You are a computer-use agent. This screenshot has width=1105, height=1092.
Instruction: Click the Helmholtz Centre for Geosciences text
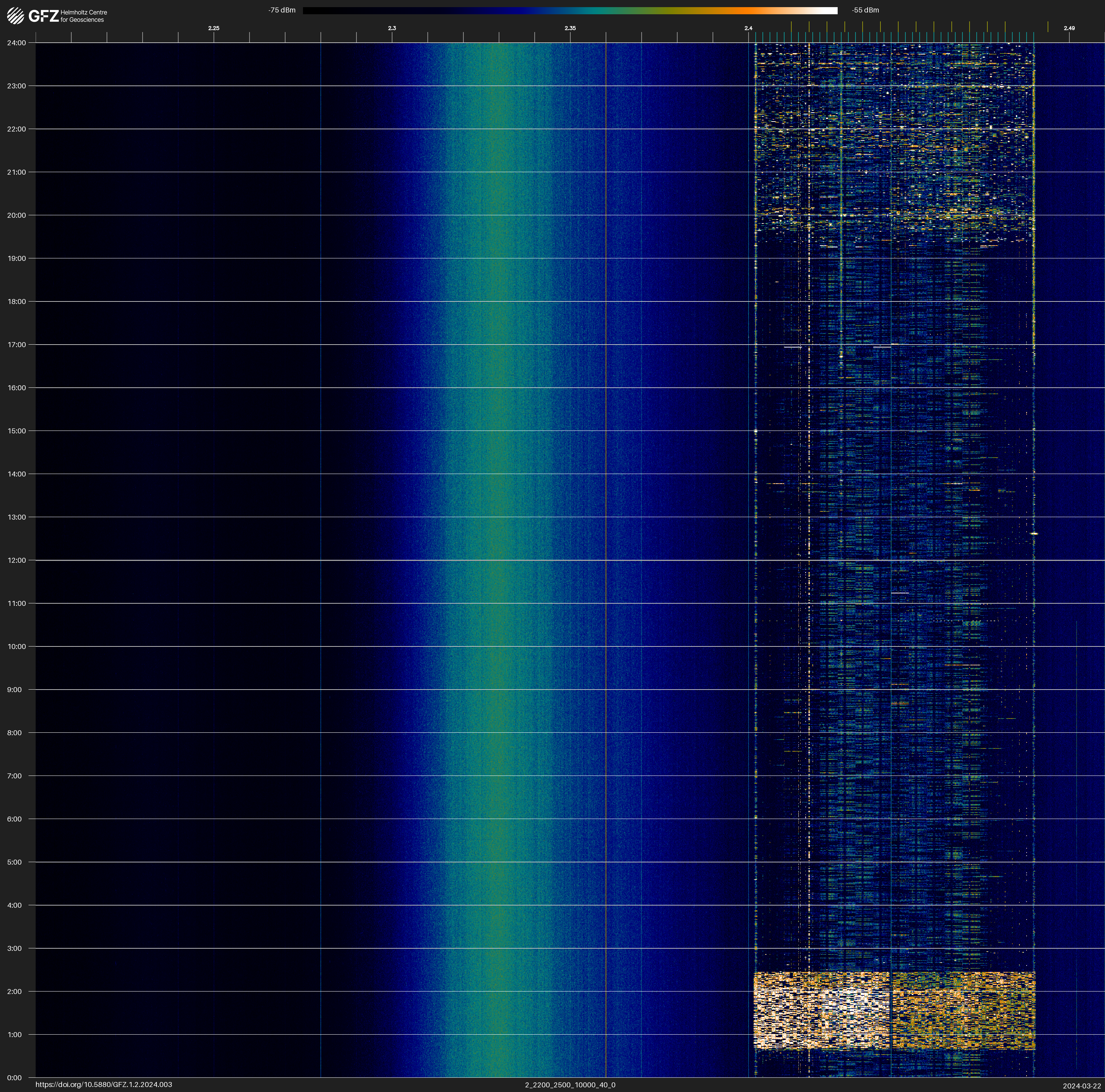(83, 16)
